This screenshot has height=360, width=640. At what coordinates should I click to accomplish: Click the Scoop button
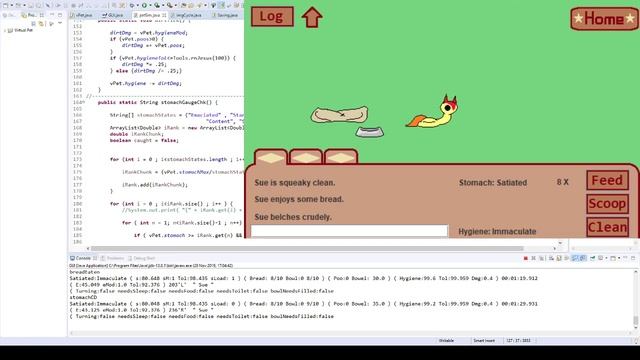(x=607, y=204)
